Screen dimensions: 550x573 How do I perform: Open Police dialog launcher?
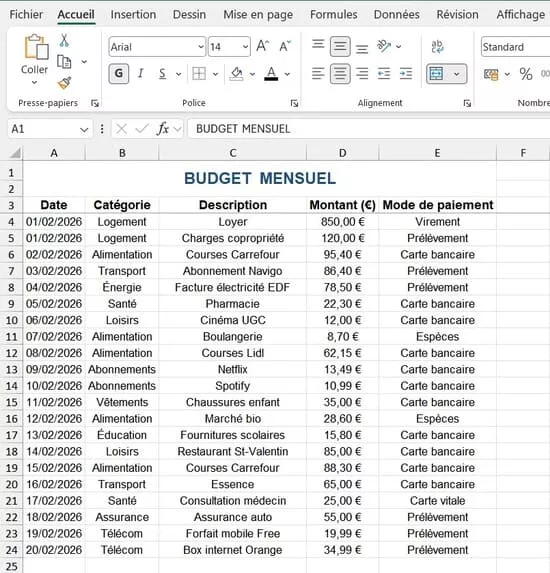coord(294,103)
